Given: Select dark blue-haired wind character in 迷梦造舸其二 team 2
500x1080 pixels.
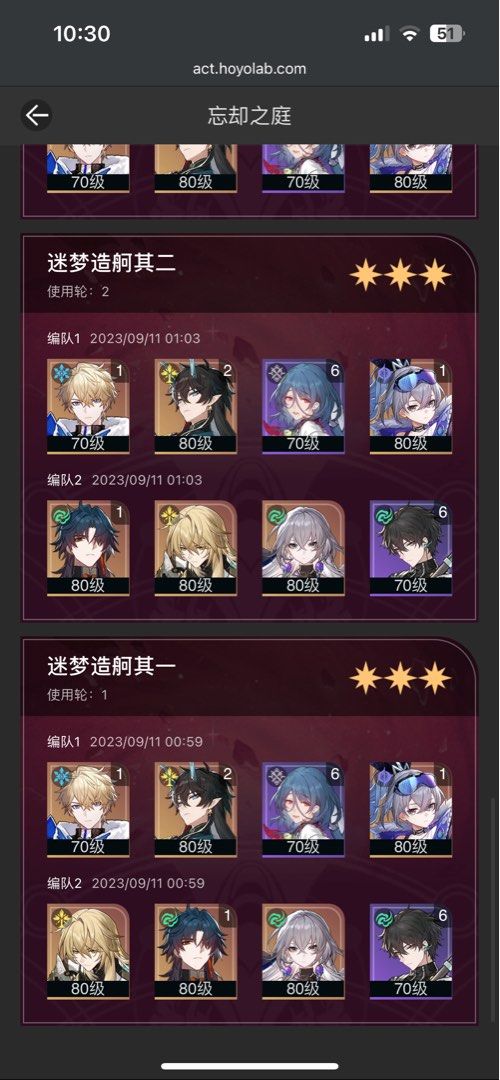Looking at the screenshot, I should (x=88, y=548).
